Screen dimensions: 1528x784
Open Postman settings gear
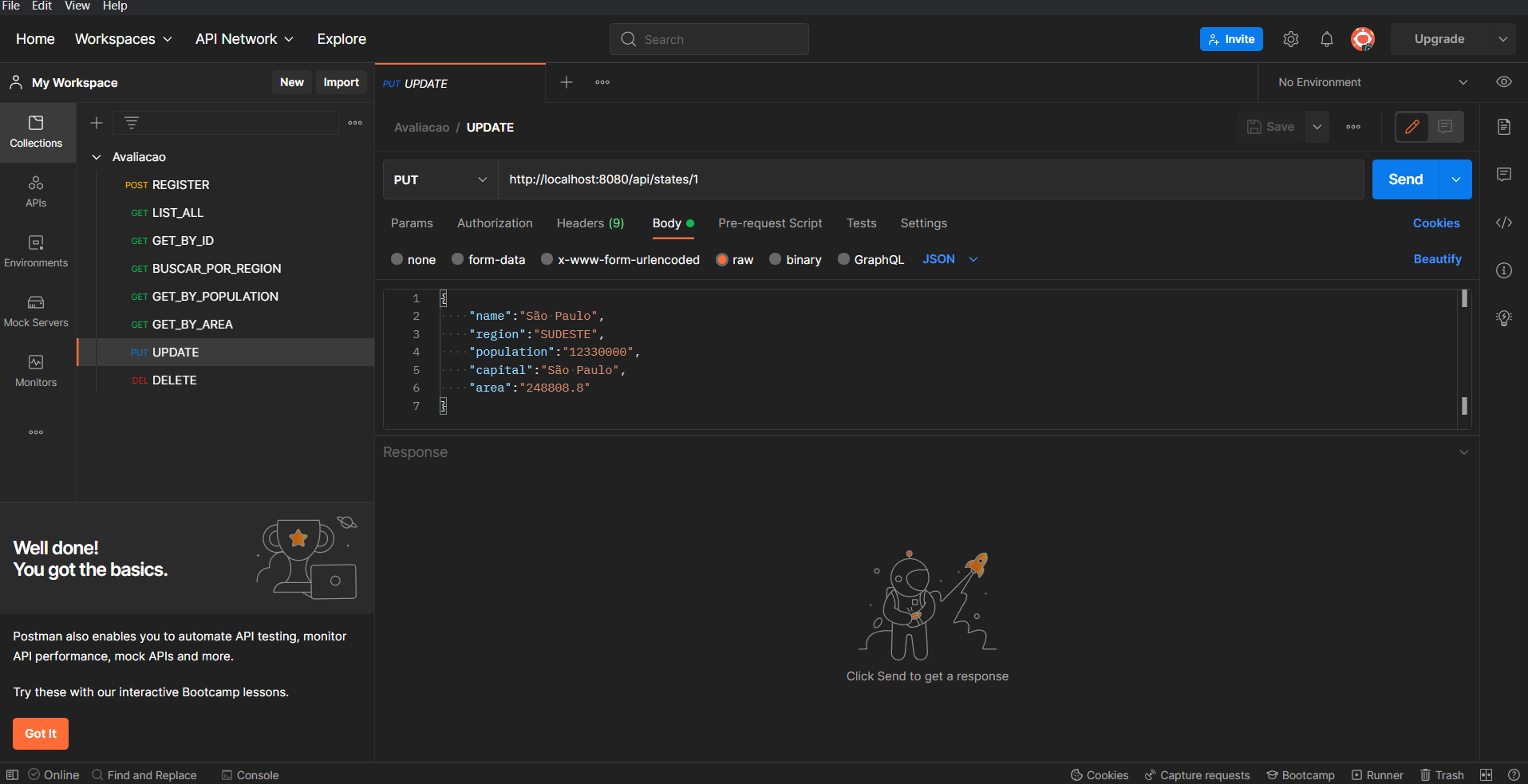1291,38
